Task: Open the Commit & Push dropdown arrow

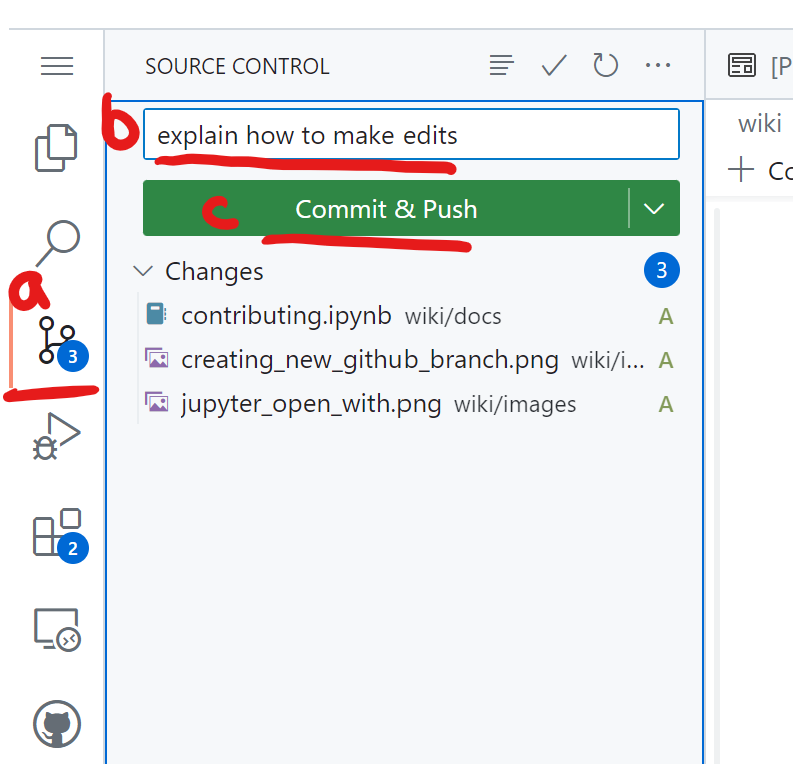Action: coord(654,208)
